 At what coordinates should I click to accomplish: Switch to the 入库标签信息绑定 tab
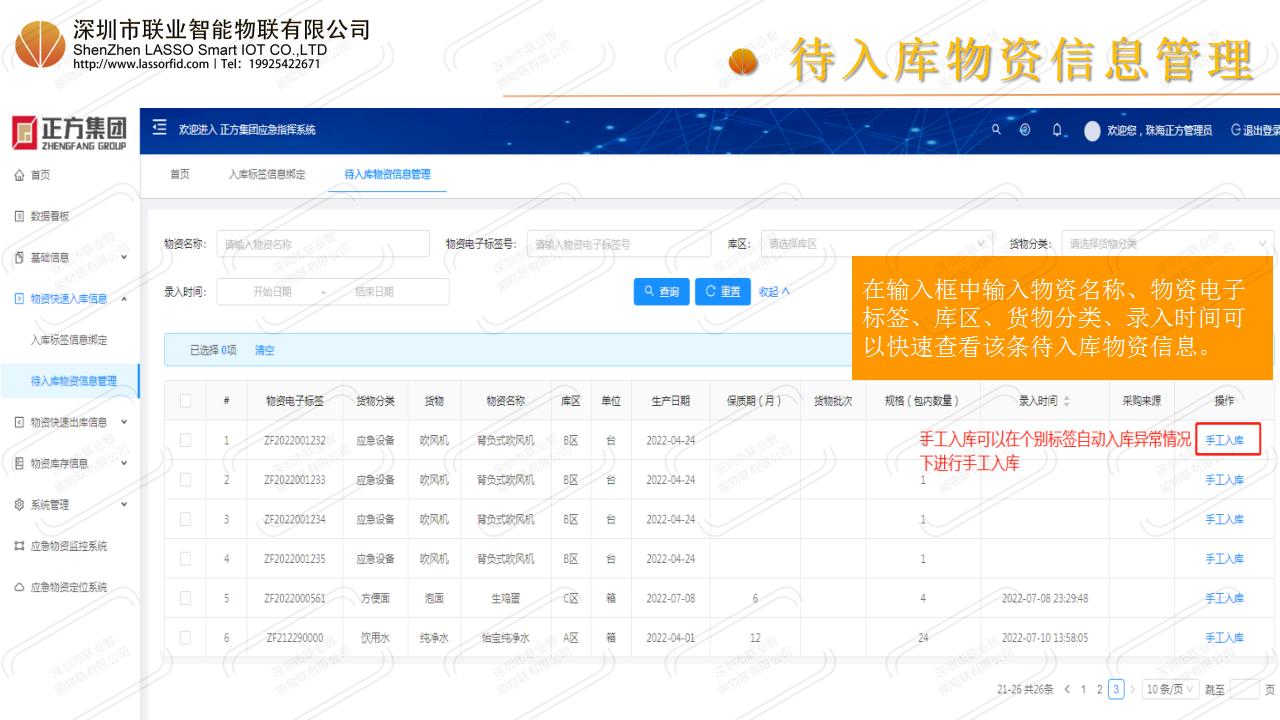coord(266,174)
